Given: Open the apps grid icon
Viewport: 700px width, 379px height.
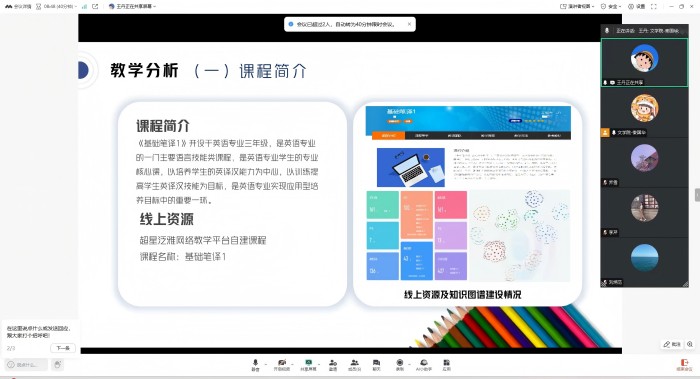Looking at the screenshot, I should tap(446, 364).
